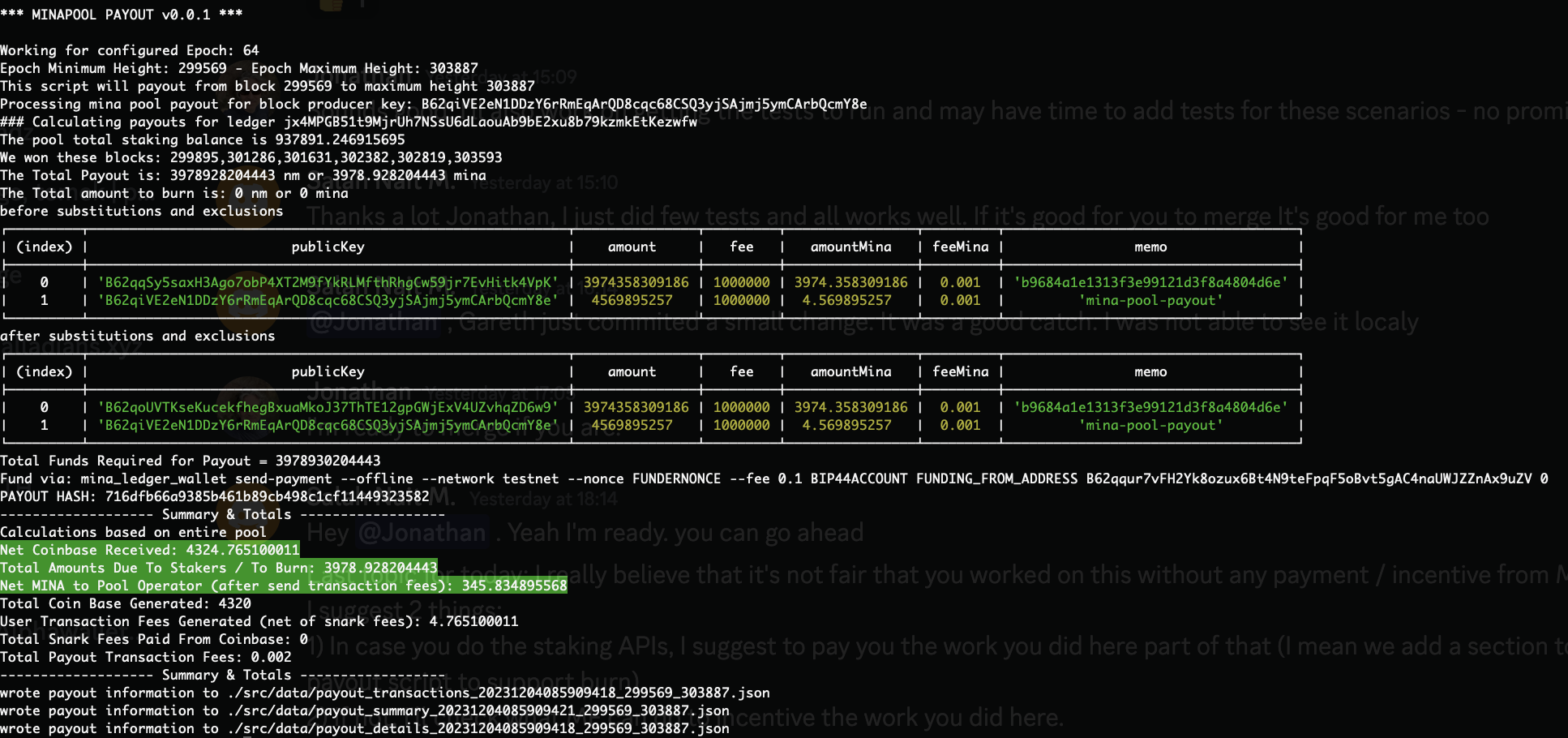Click the 'Epoch Minimum Height: 299569' line

(239, 68)
